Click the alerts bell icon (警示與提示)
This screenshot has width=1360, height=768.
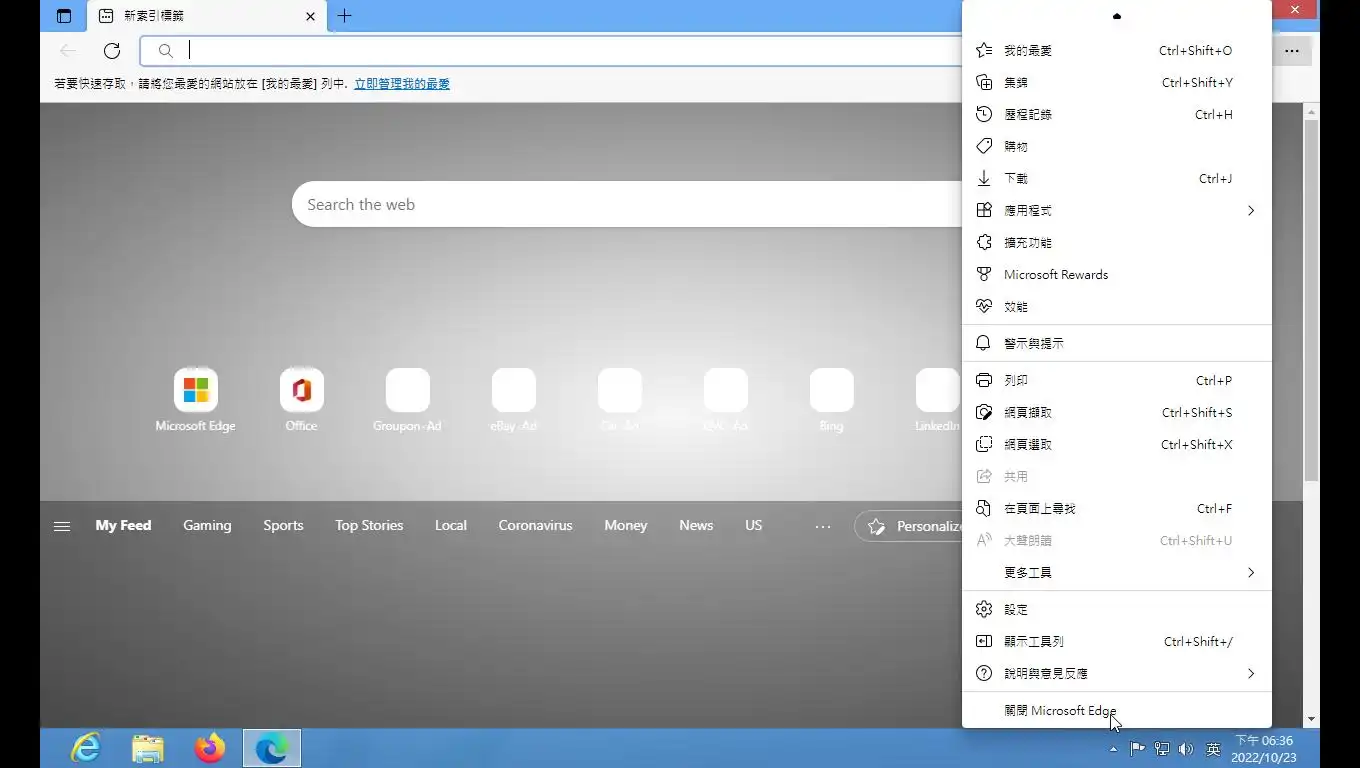tap(984, 343)
